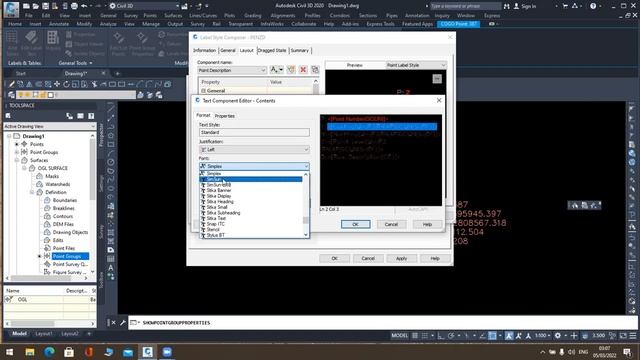
Task: Click Cancel in Text Component Editor
Action: [x=391, y=224]
